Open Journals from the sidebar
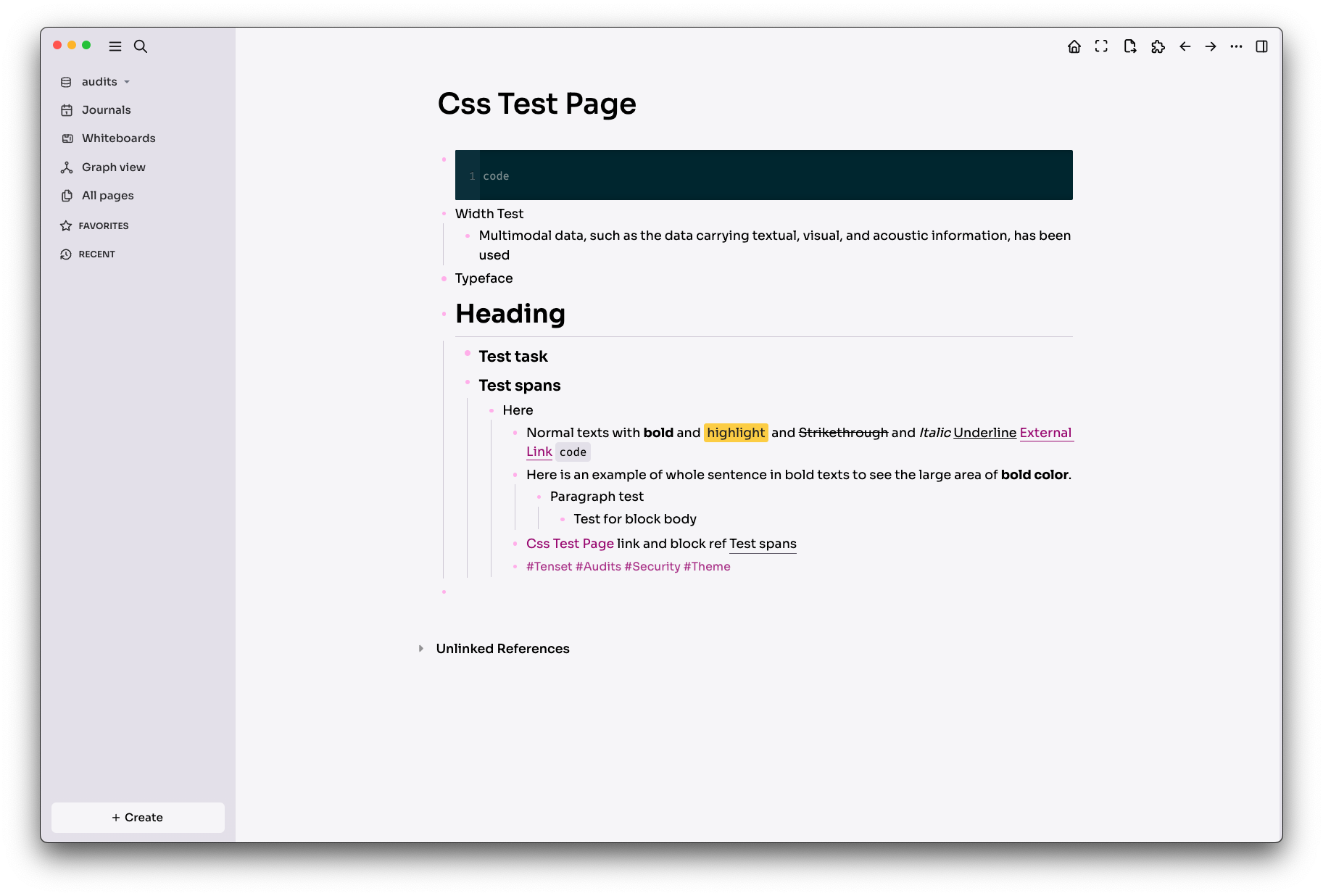Image resolution: width=1323 pixels, height=896 pixels. (x=107, y=109)
